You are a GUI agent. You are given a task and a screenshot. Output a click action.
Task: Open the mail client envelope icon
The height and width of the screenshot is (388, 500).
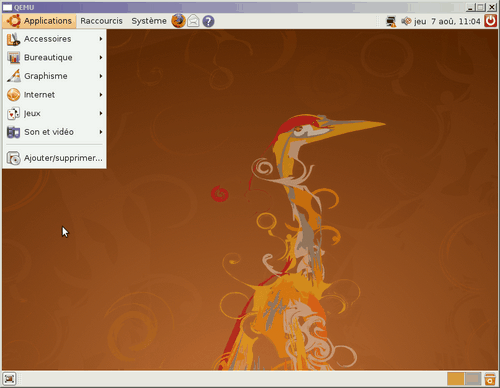pyautogui.click(x=193, y=21)
